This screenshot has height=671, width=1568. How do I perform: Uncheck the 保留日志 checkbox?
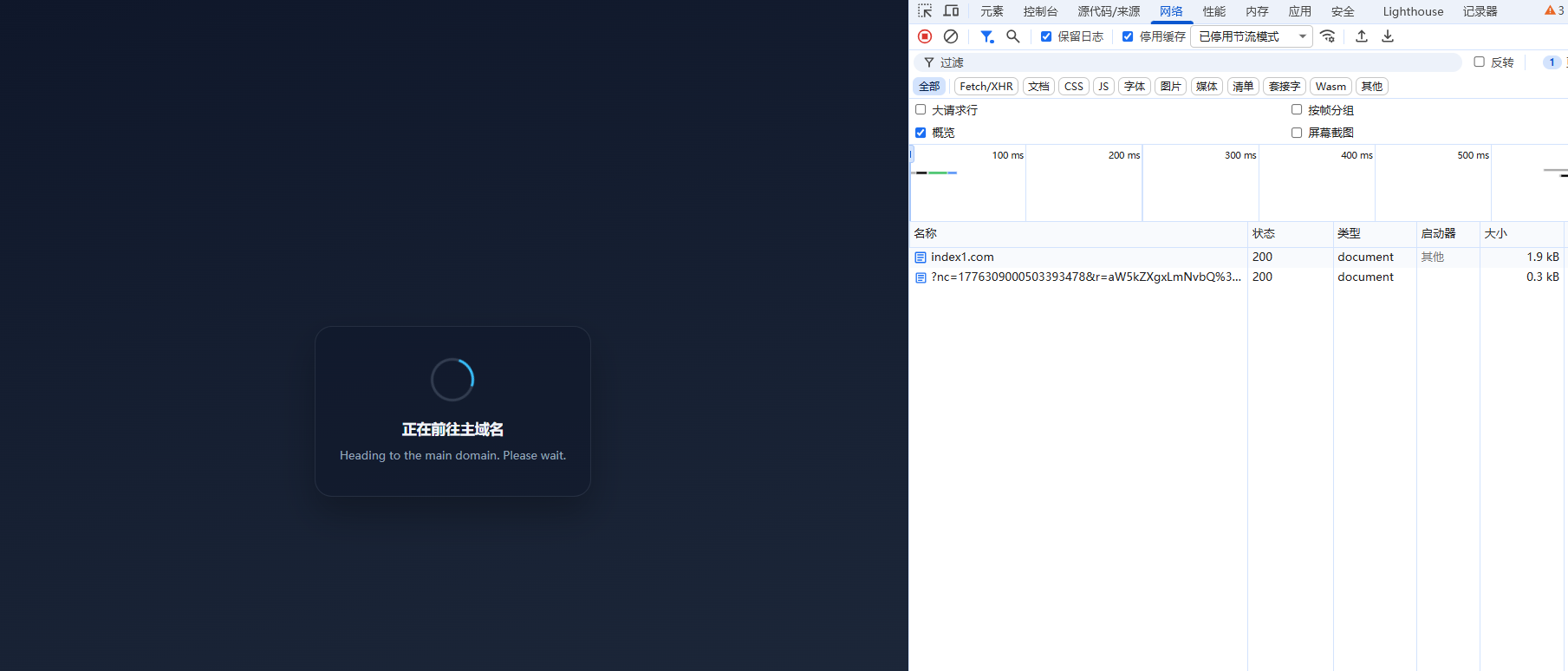1046,36
